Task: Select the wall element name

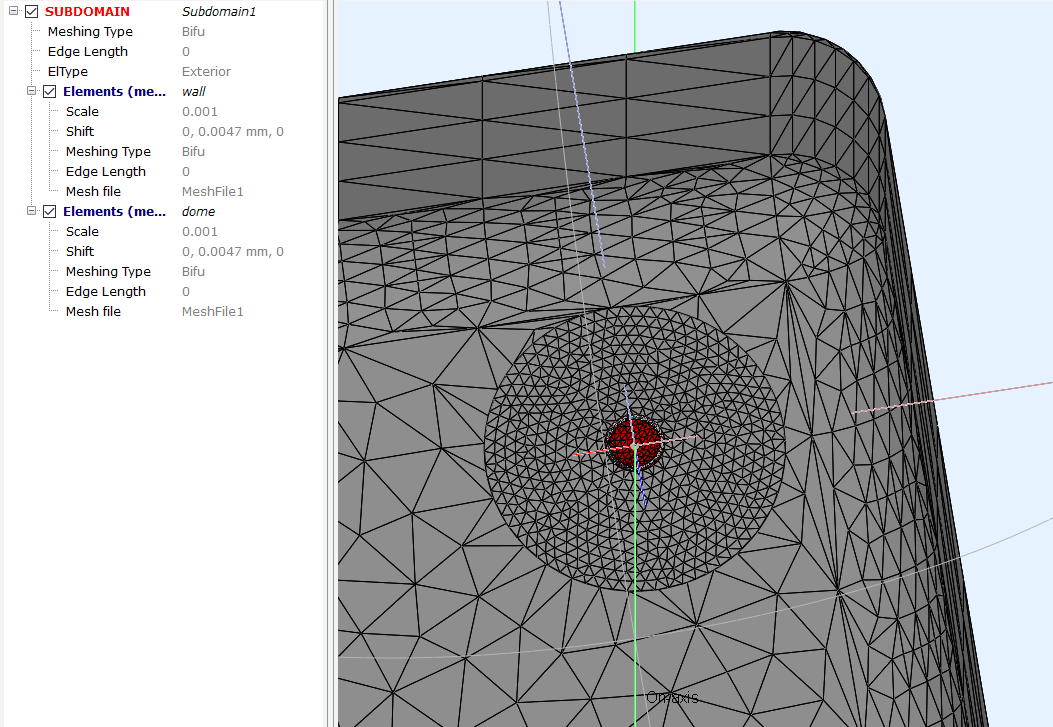Action: coord(193,91)
